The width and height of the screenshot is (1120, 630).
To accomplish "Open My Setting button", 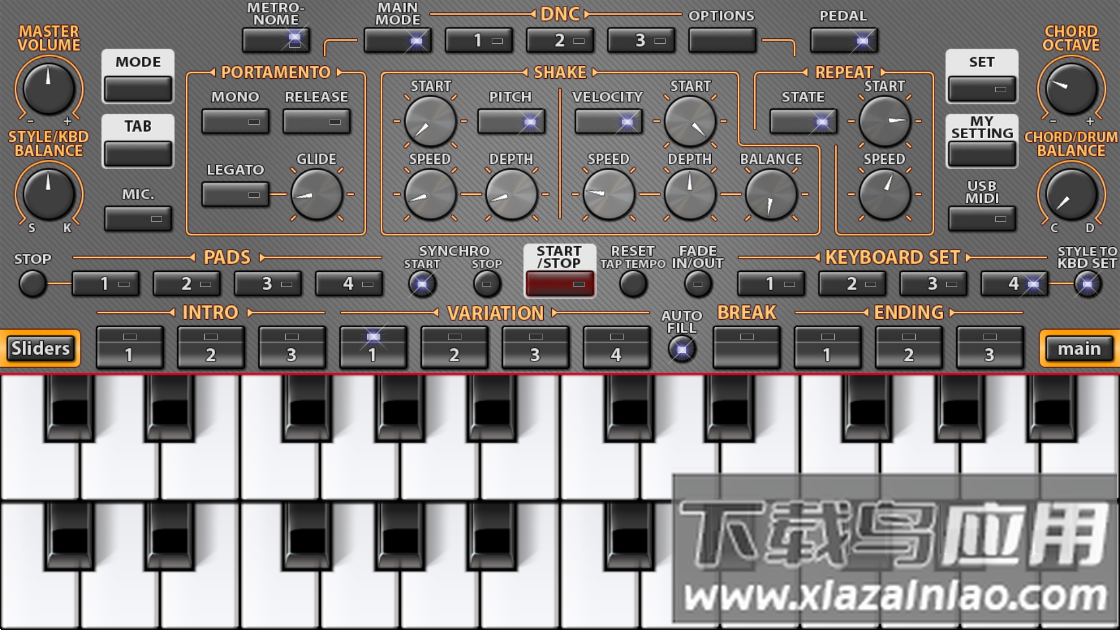I will click(x=982, y=153).
